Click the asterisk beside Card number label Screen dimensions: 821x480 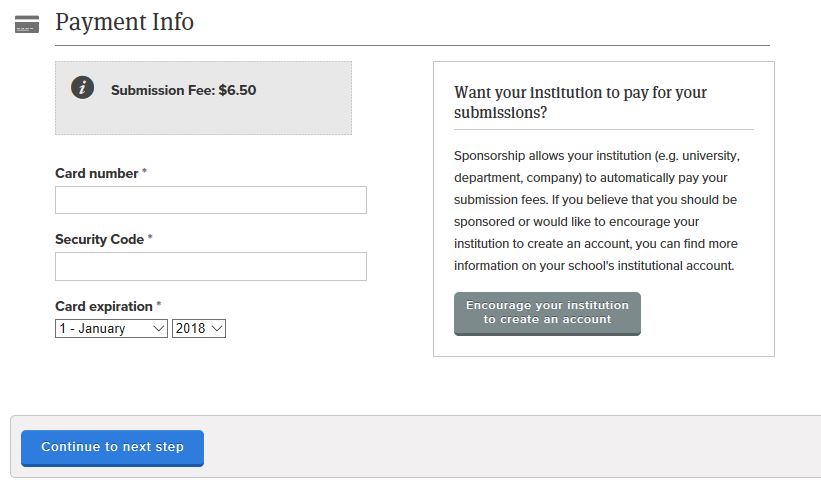(x=145, y=171)
